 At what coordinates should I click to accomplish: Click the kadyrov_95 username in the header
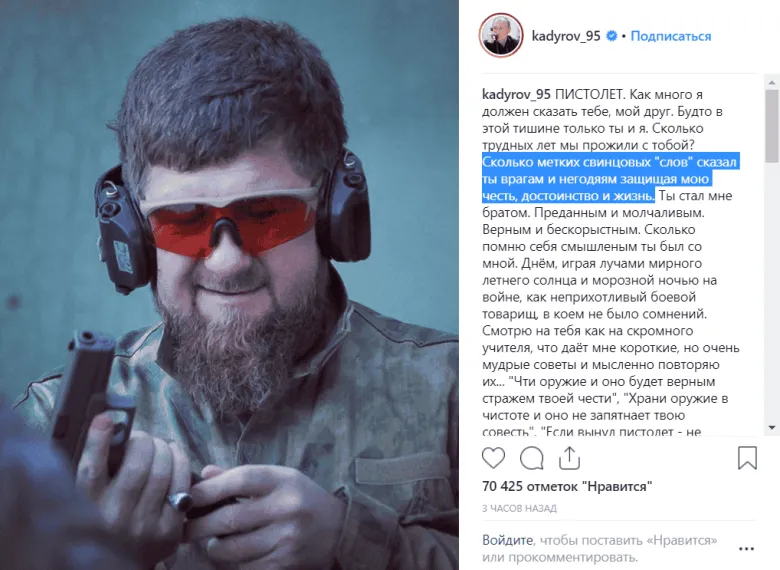point(566,36)
